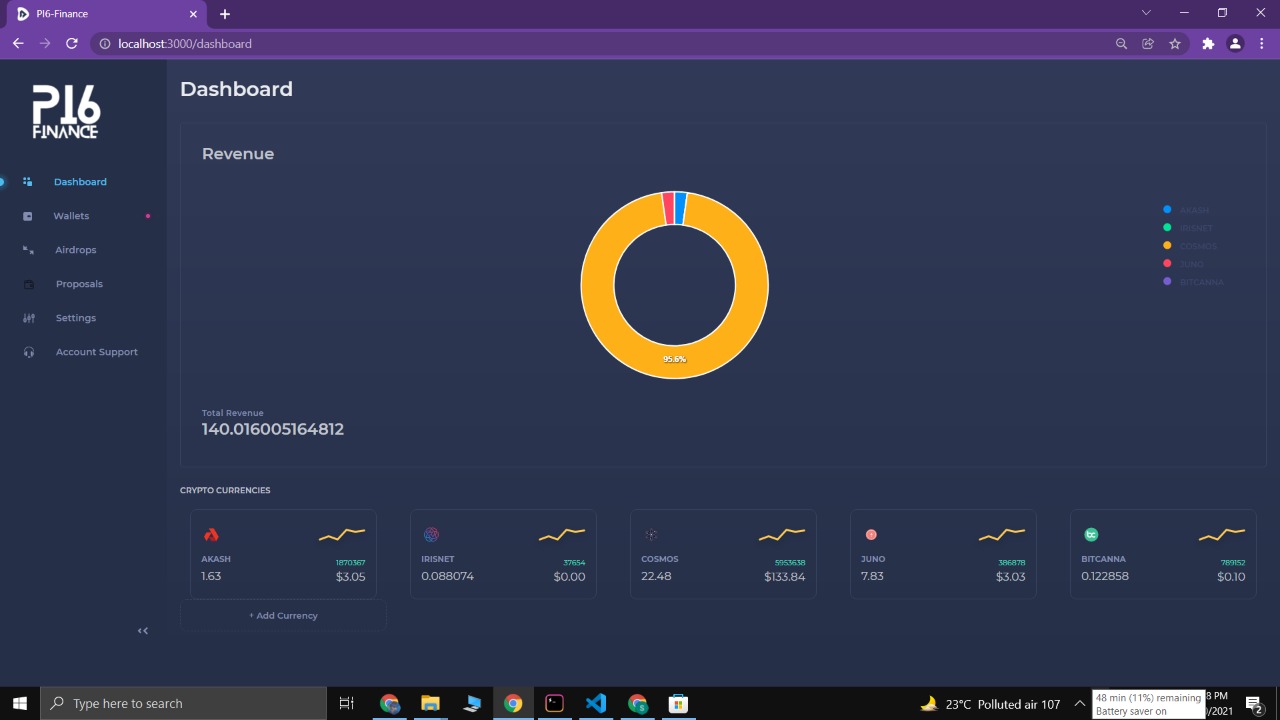Image resolution: width=1280 pixels, height=720 pixels.
Task: Open the browser tab search chevron
Action: (x=1146, y=13)
